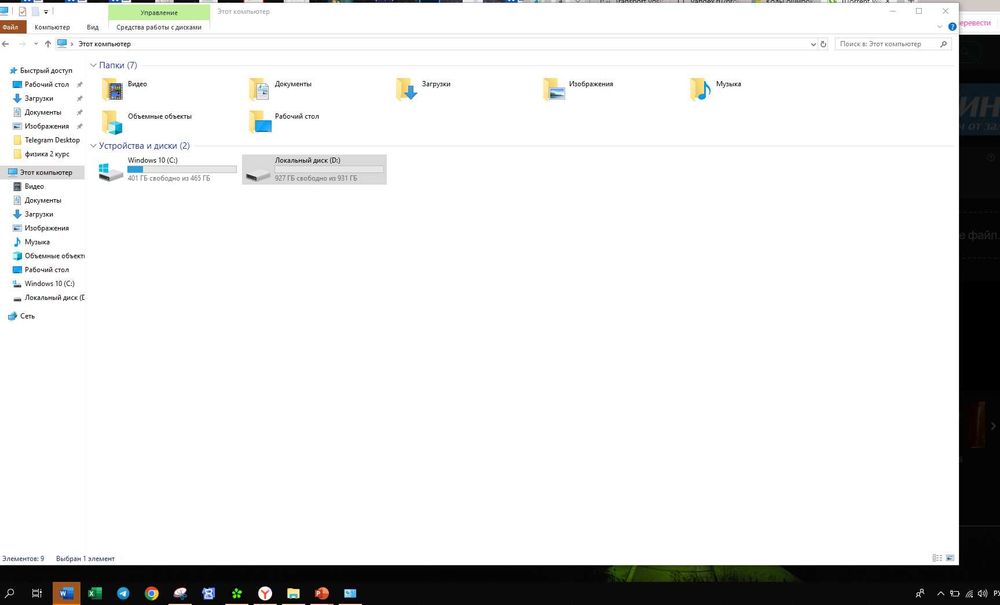Image resolution: width=1000 pixels, height=605 pixels.
Task: Open recent locations dropdown arrow
Action: [x=35, y=44]
